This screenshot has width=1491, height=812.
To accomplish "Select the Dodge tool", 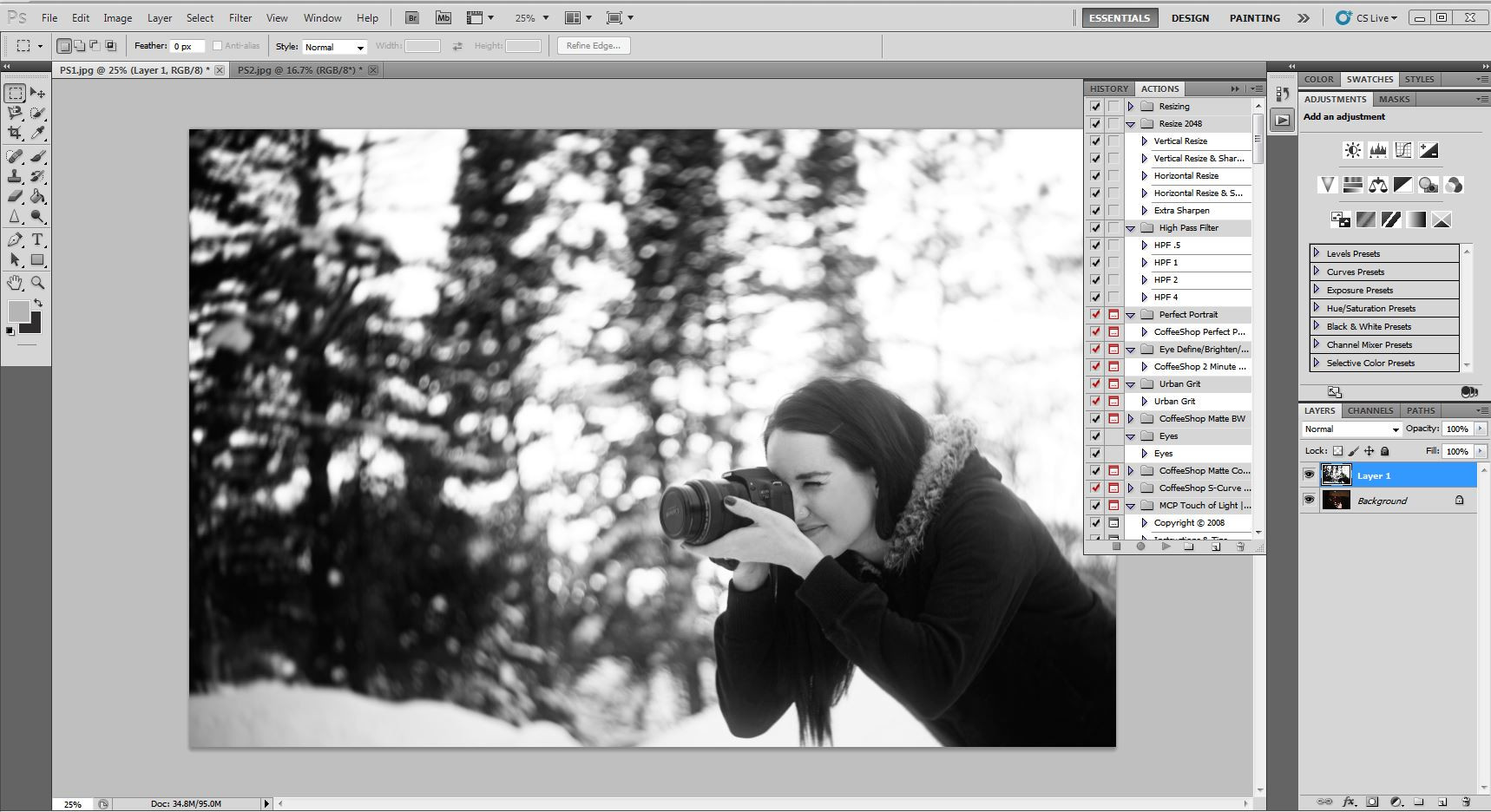I will click(37, 216).
